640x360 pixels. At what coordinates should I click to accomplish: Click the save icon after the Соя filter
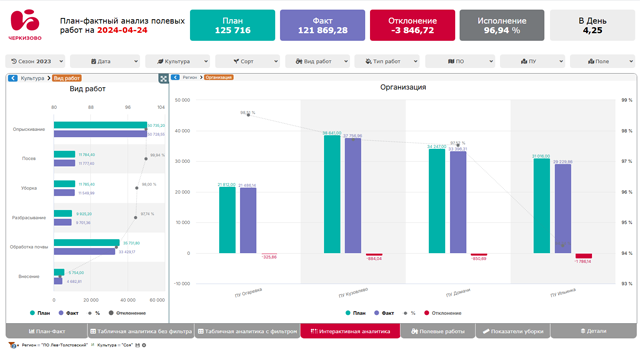point(138,345)
